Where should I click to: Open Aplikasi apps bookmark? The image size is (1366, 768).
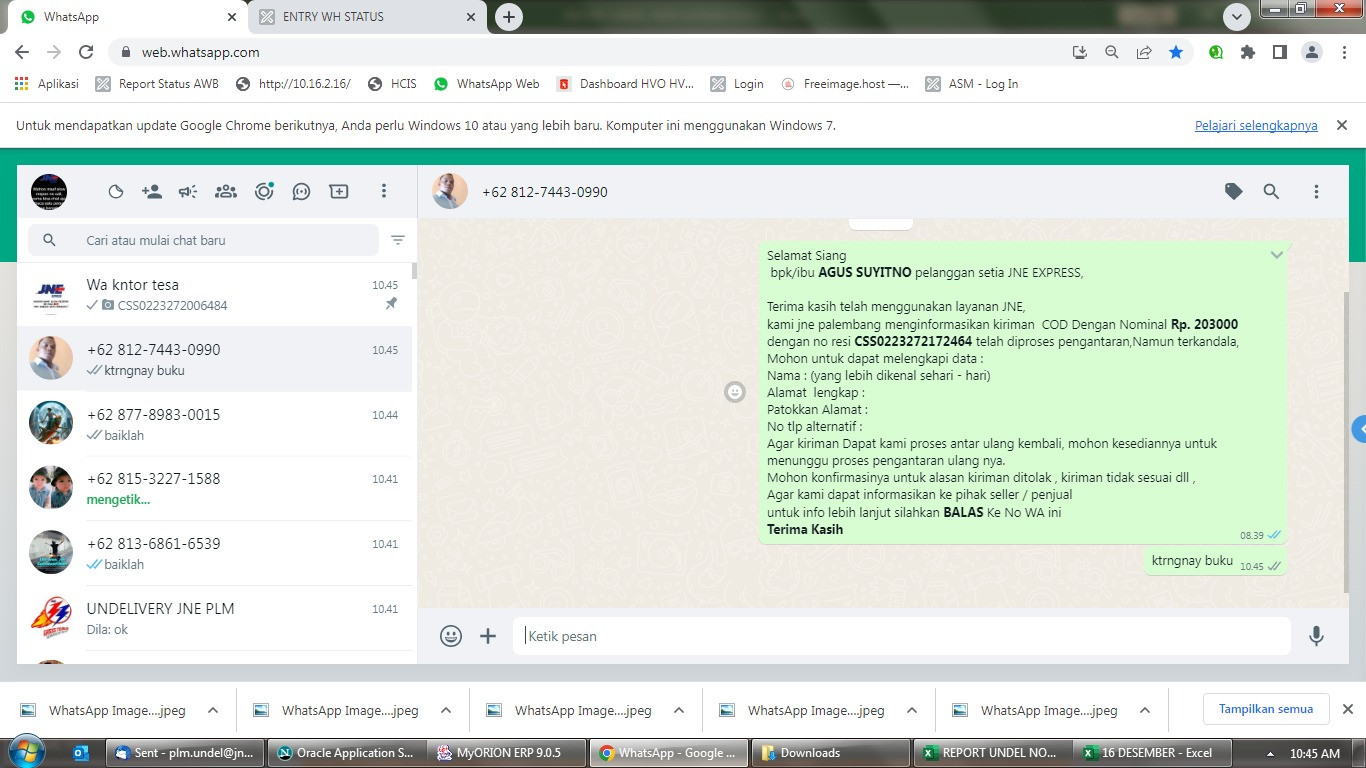click(x=47, y=84)
